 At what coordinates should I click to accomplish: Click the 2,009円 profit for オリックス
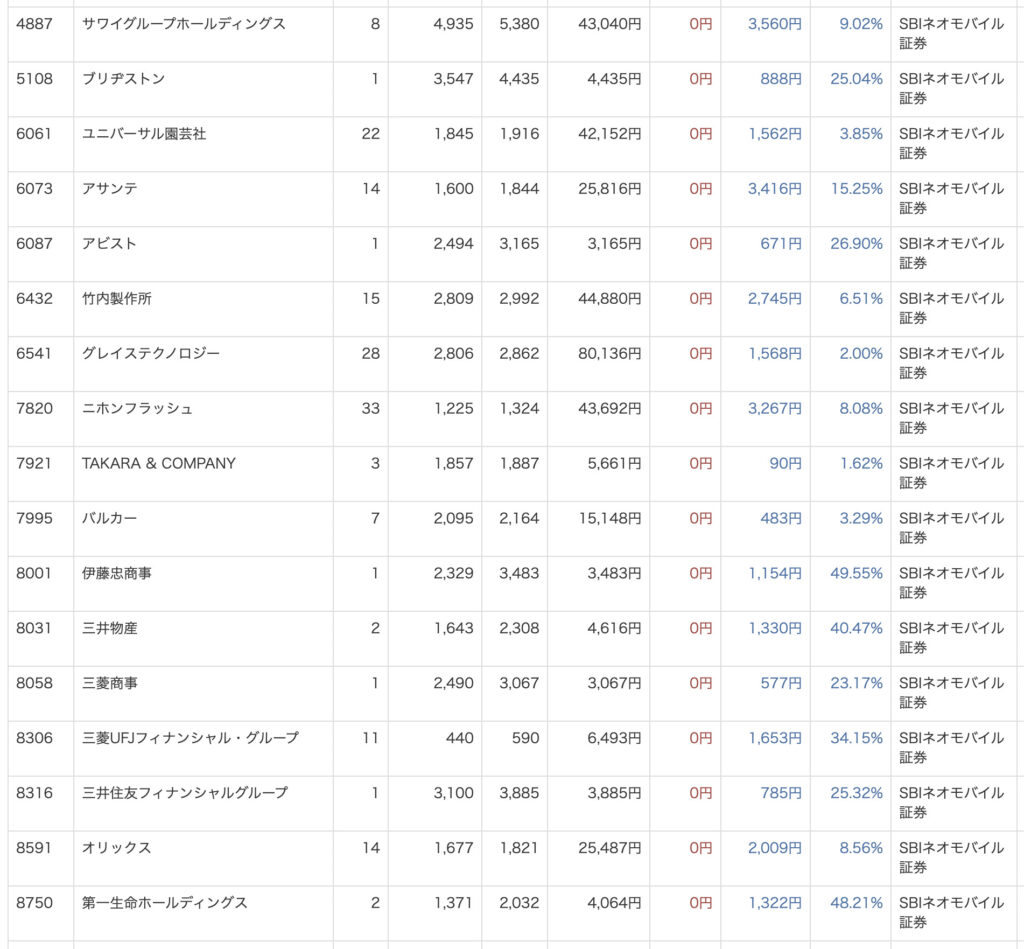[x=775, y=847]
